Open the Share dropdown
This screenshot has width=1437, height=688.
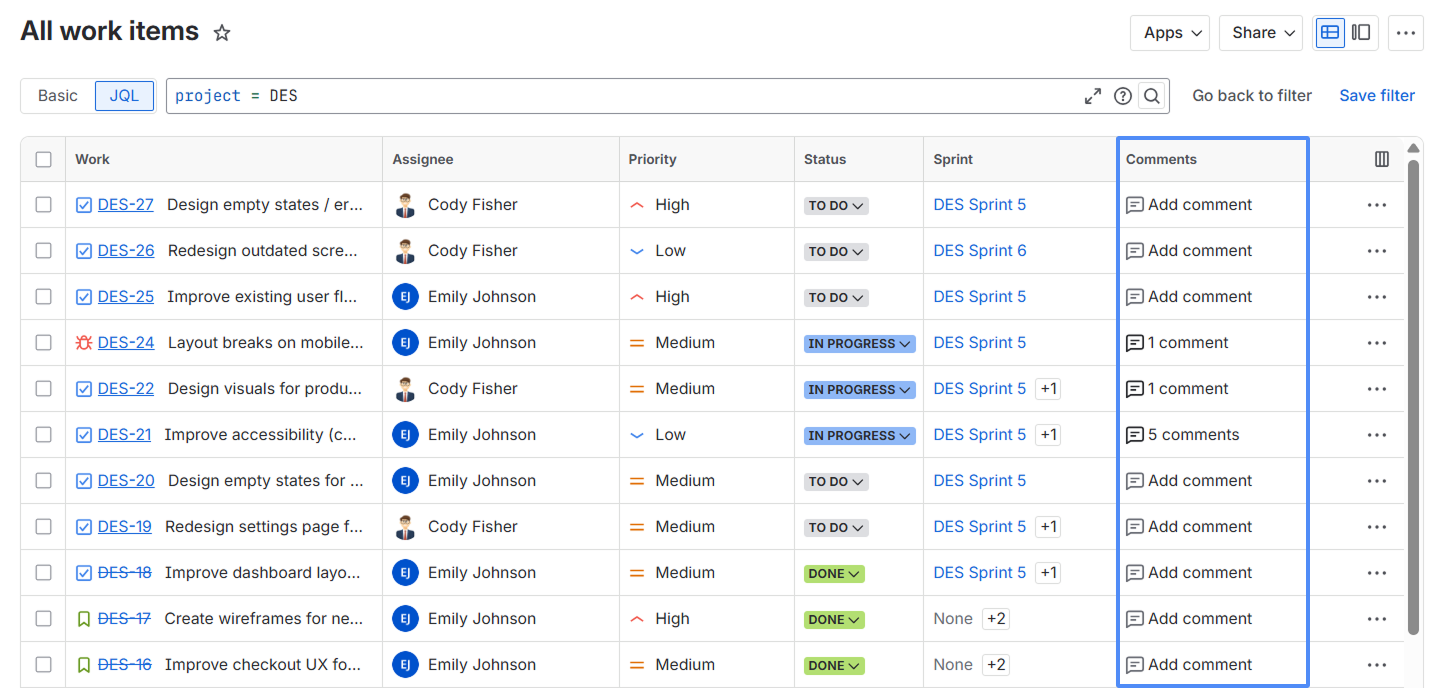click(x=1261, y=33)
